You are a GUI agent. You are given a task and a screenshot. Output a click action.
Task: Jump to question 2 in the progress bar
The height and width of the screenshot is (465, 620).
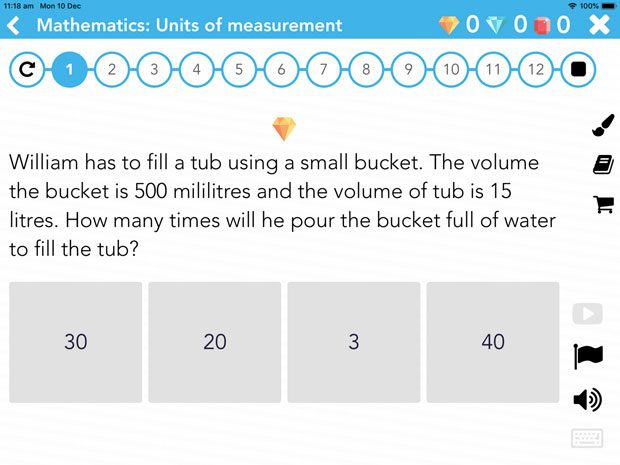tap(112, 70)
